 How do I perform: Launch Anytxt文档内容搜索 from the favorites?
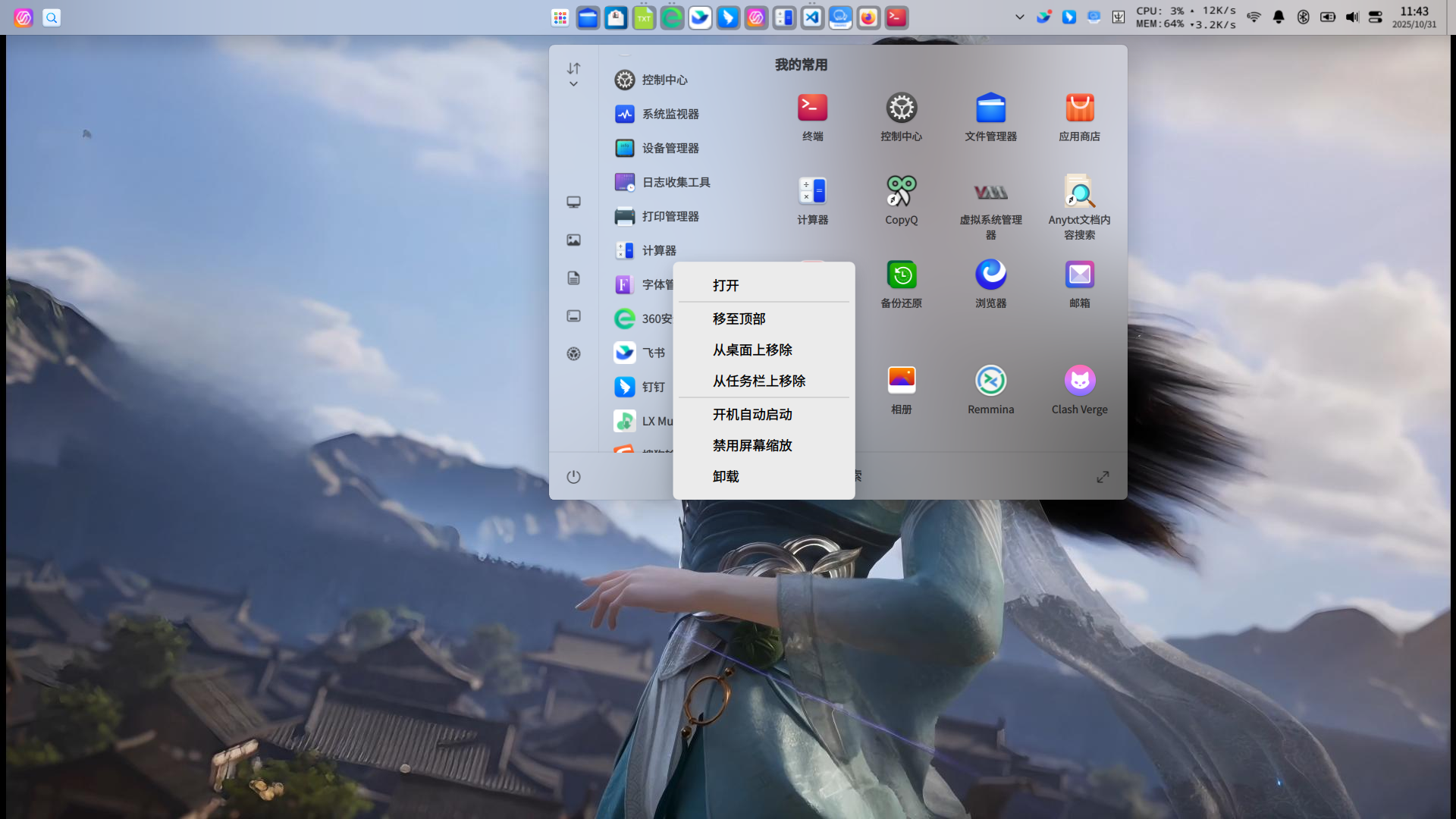(x=1079, y=209)
